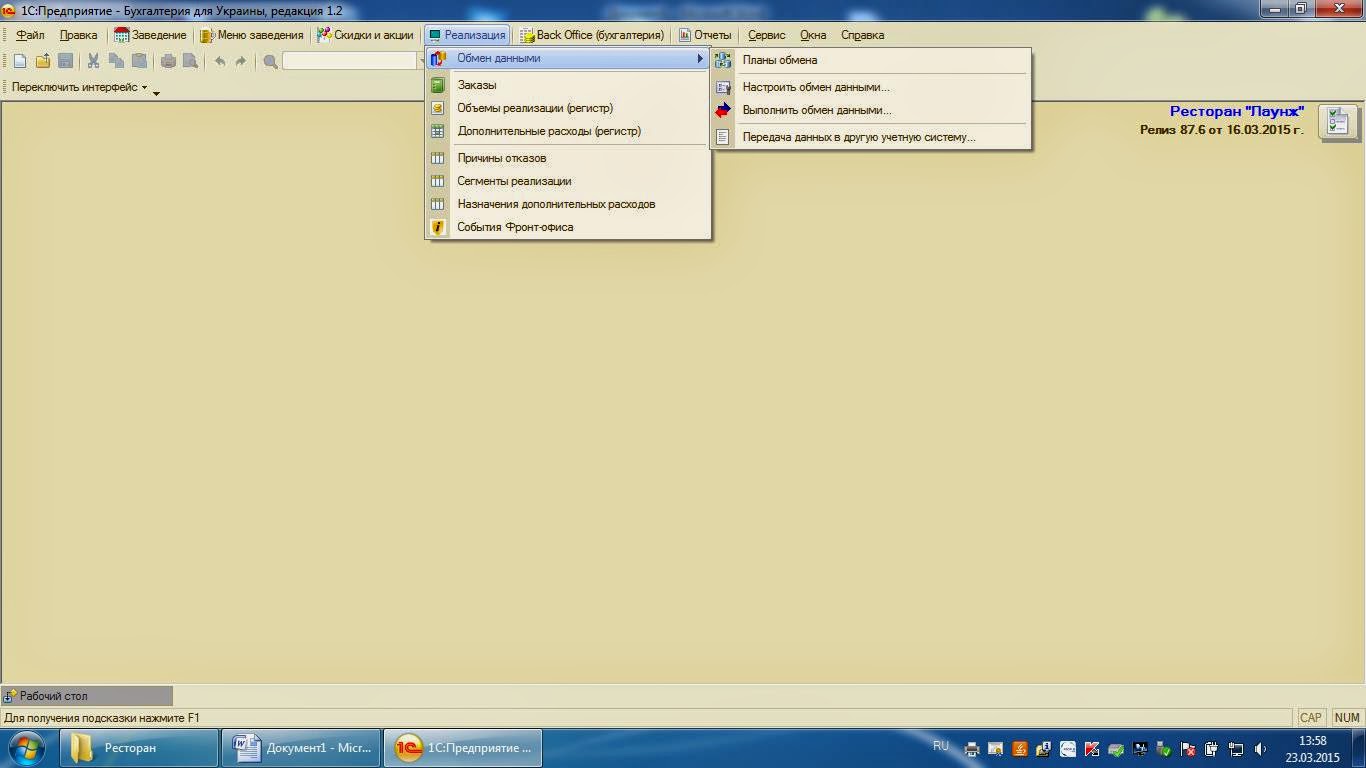Click the printer tray icon
1366x768 pixels.
click(971, 749)
